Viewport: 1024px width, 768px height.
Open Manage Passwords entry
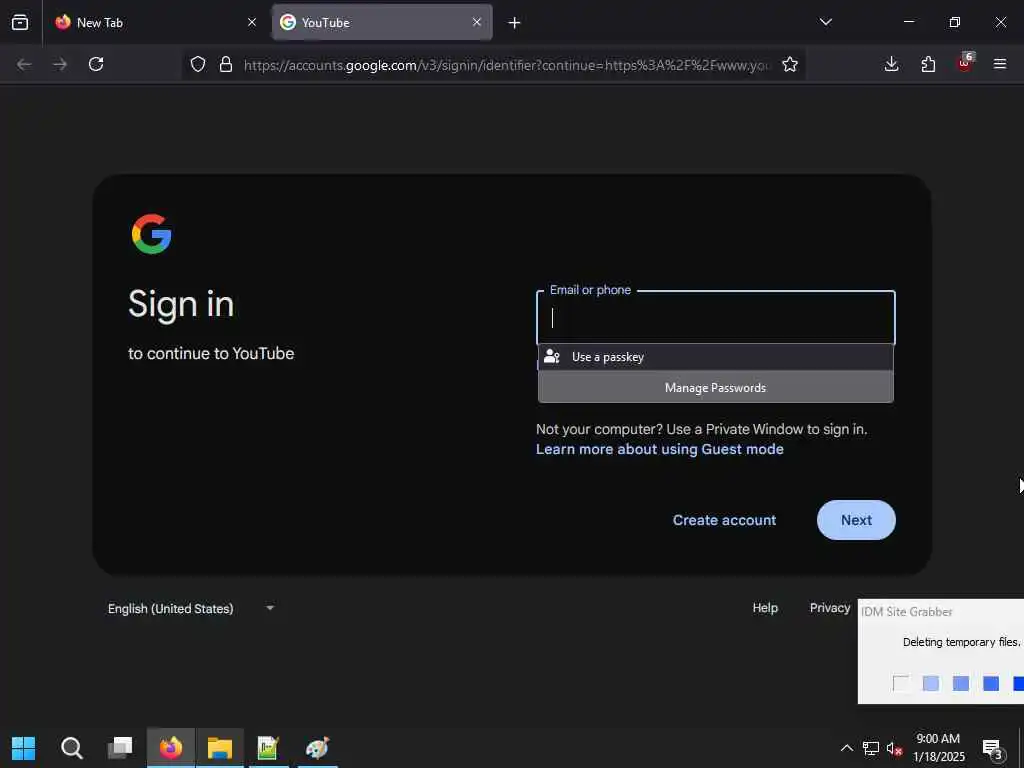tap(716, 387)
